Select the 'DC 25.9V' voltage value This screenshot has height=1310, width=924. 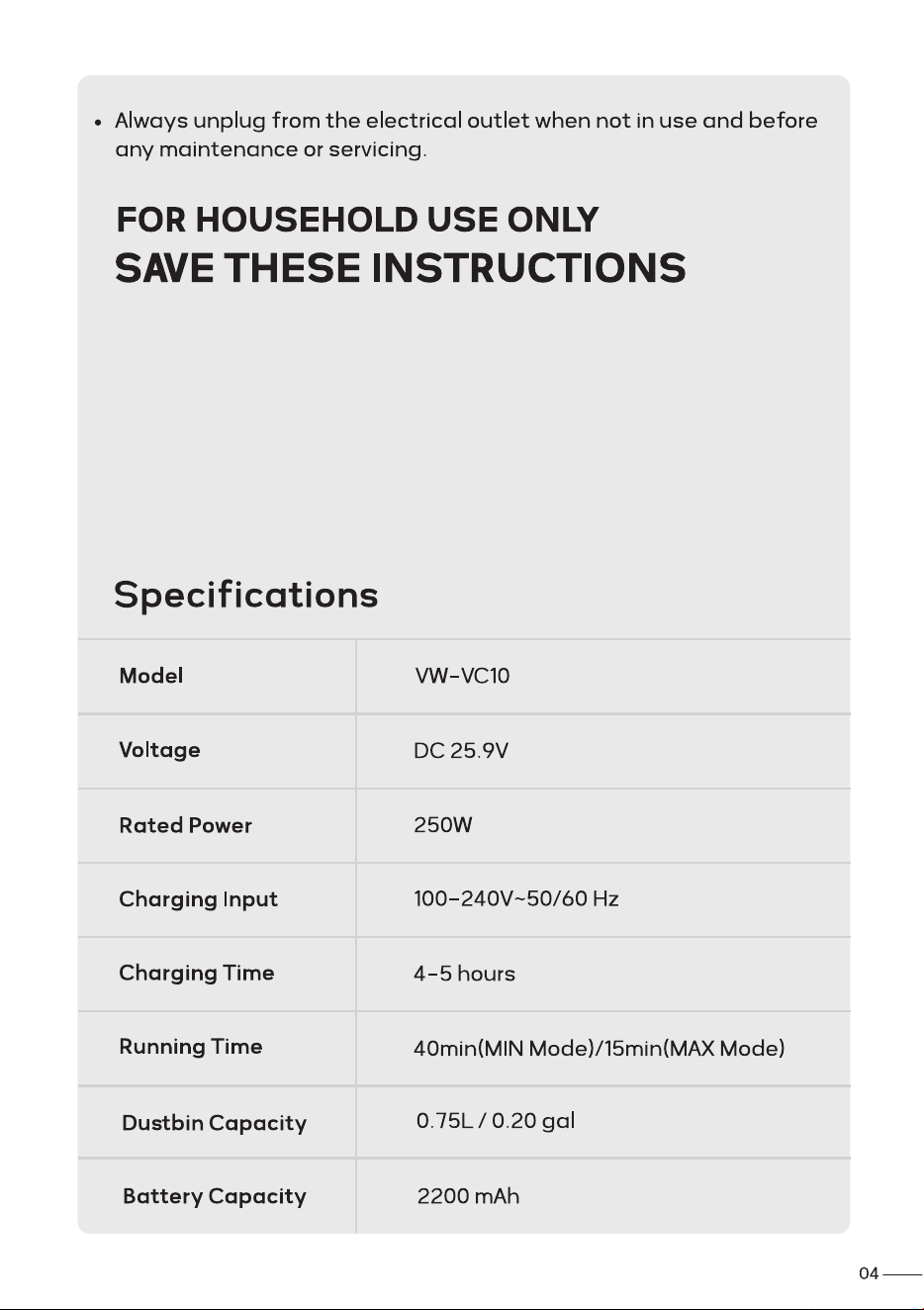[x=461, y=751]
